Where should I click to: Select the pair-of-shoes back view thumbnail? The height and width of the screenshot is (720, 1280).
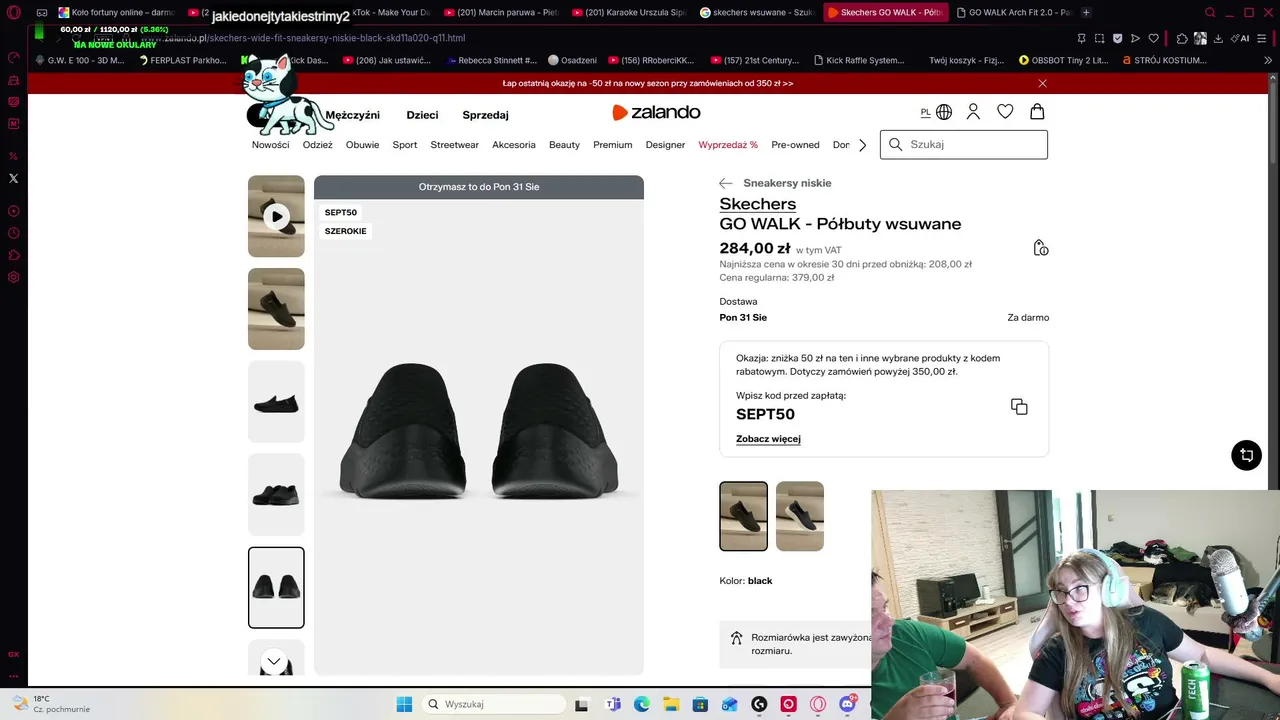pyautogui.click(x=276, y=587)
